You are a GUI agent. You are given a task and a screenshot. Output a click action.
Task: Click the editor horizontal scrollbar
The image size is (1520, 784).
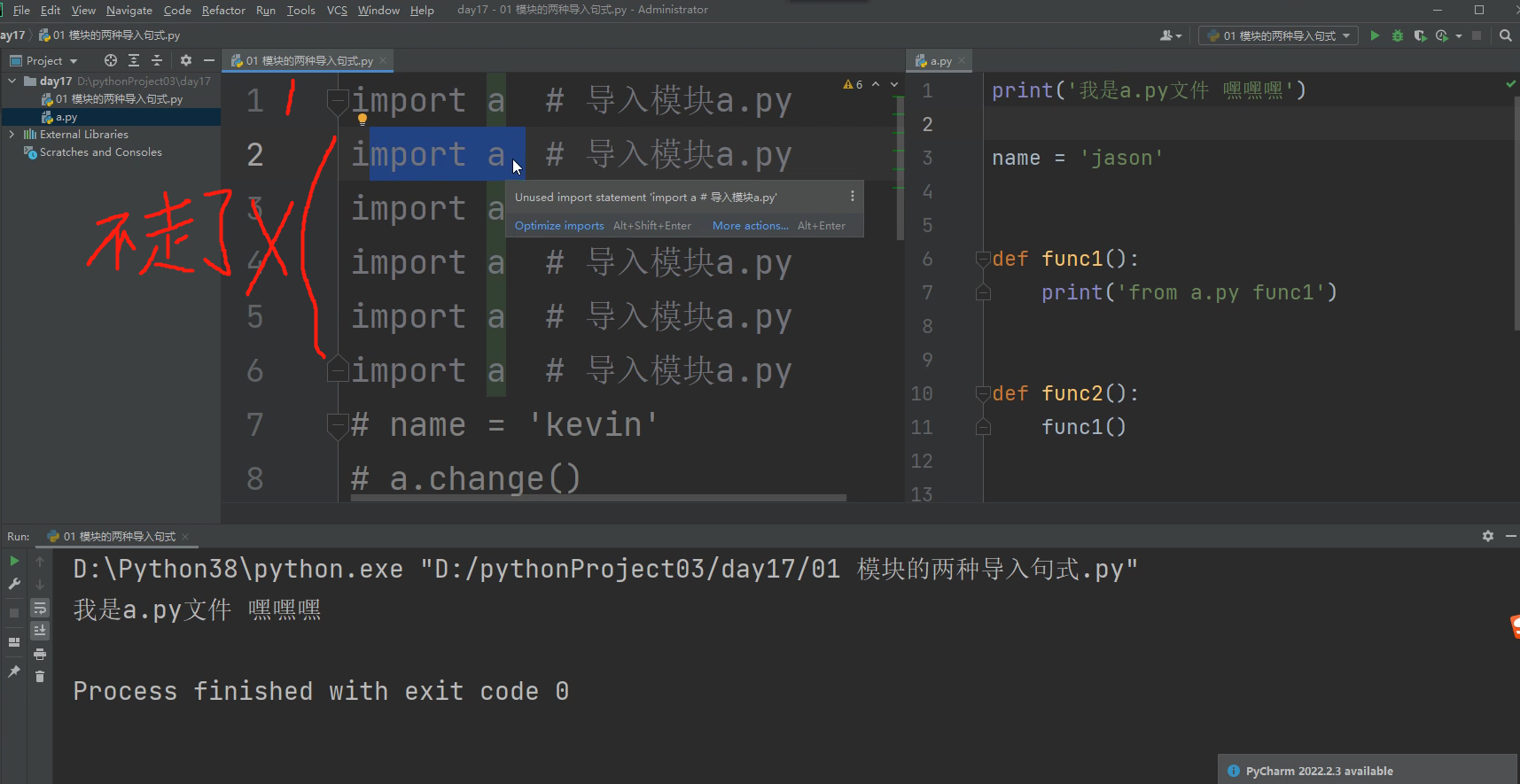tap(598, 498)
